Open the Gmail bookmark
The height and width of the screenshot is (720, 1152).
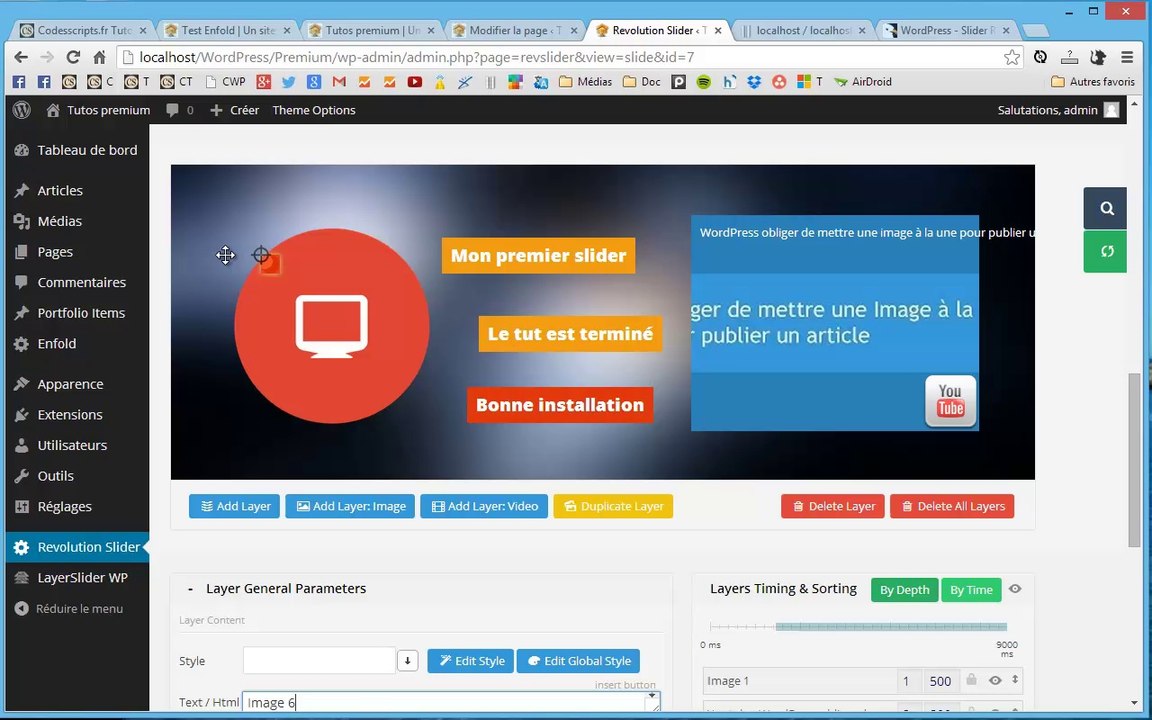[339, 82]
